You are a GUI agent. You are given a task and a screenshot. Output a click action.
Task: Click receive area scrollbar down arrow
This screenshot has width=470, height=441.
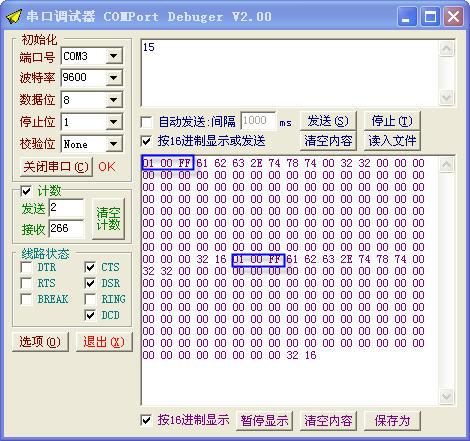coord(446,397)
